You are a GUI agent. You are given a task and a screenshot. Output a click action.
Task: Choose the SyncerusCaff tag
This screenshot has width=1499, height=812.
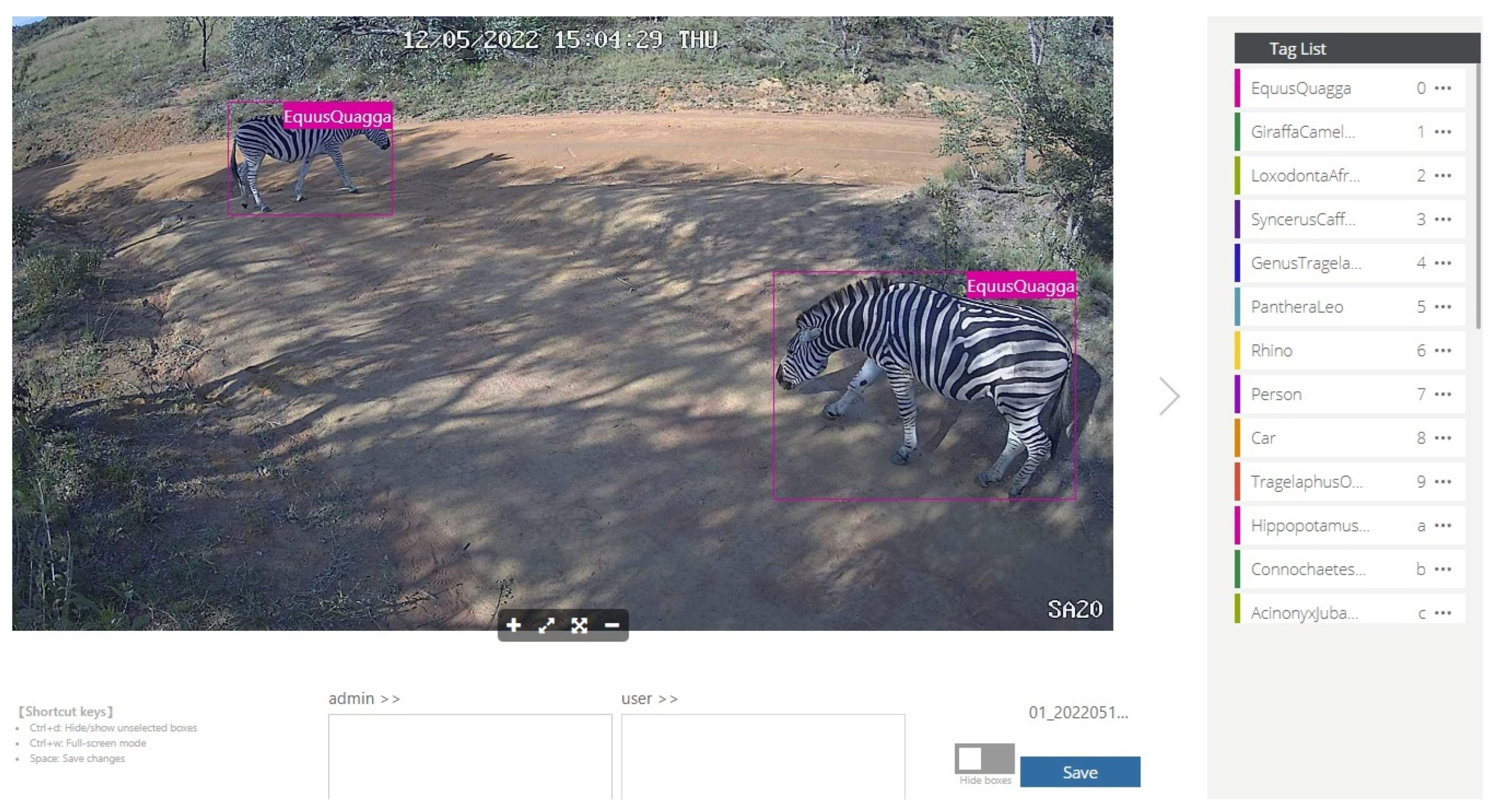coord(1303,219)
